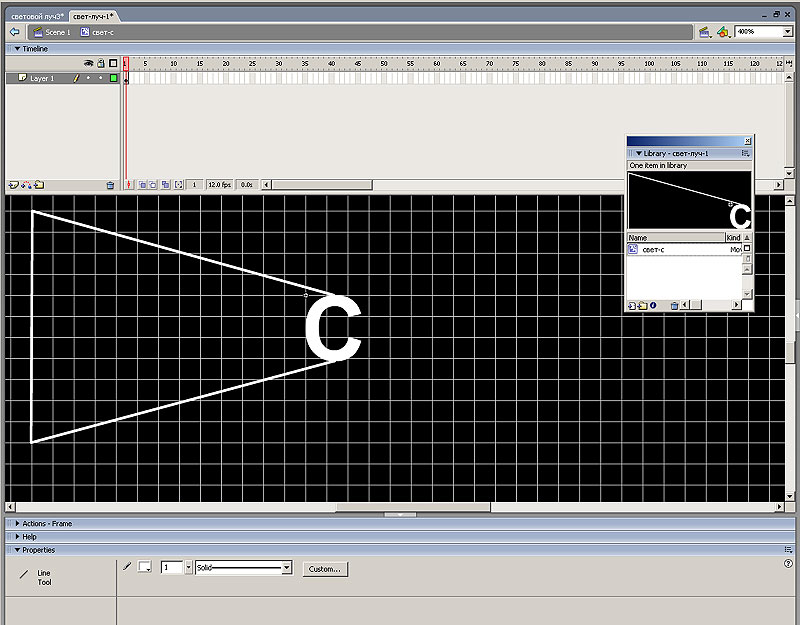Click the Insert Layer icon in timeline
Viewport: 800px width, 625px height.
pyautogui.click(x=13, y=185)
